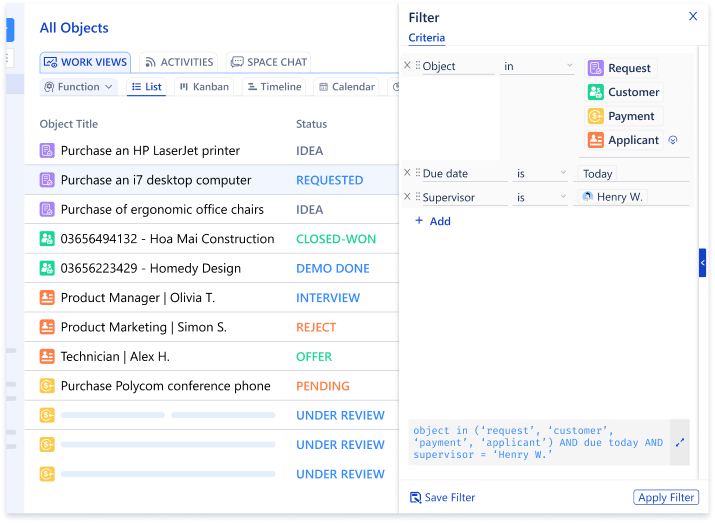Open the 'is' operator dropdown for Due date
715x523 pixels.
pos(540,174)
